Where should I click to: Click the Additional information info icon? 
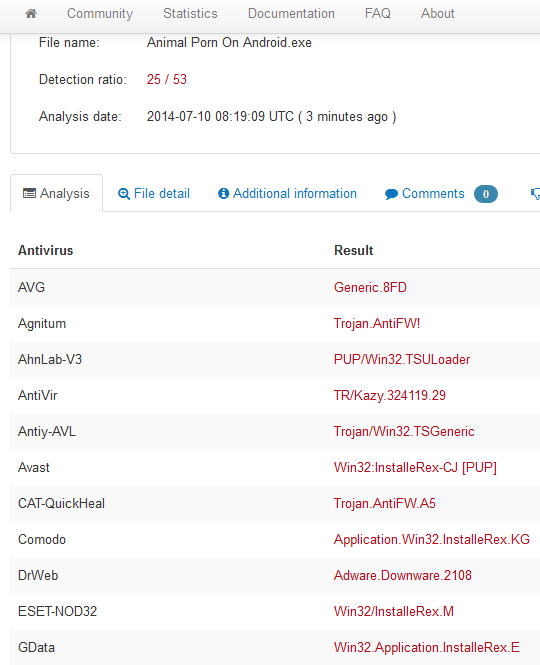point(224,193)
